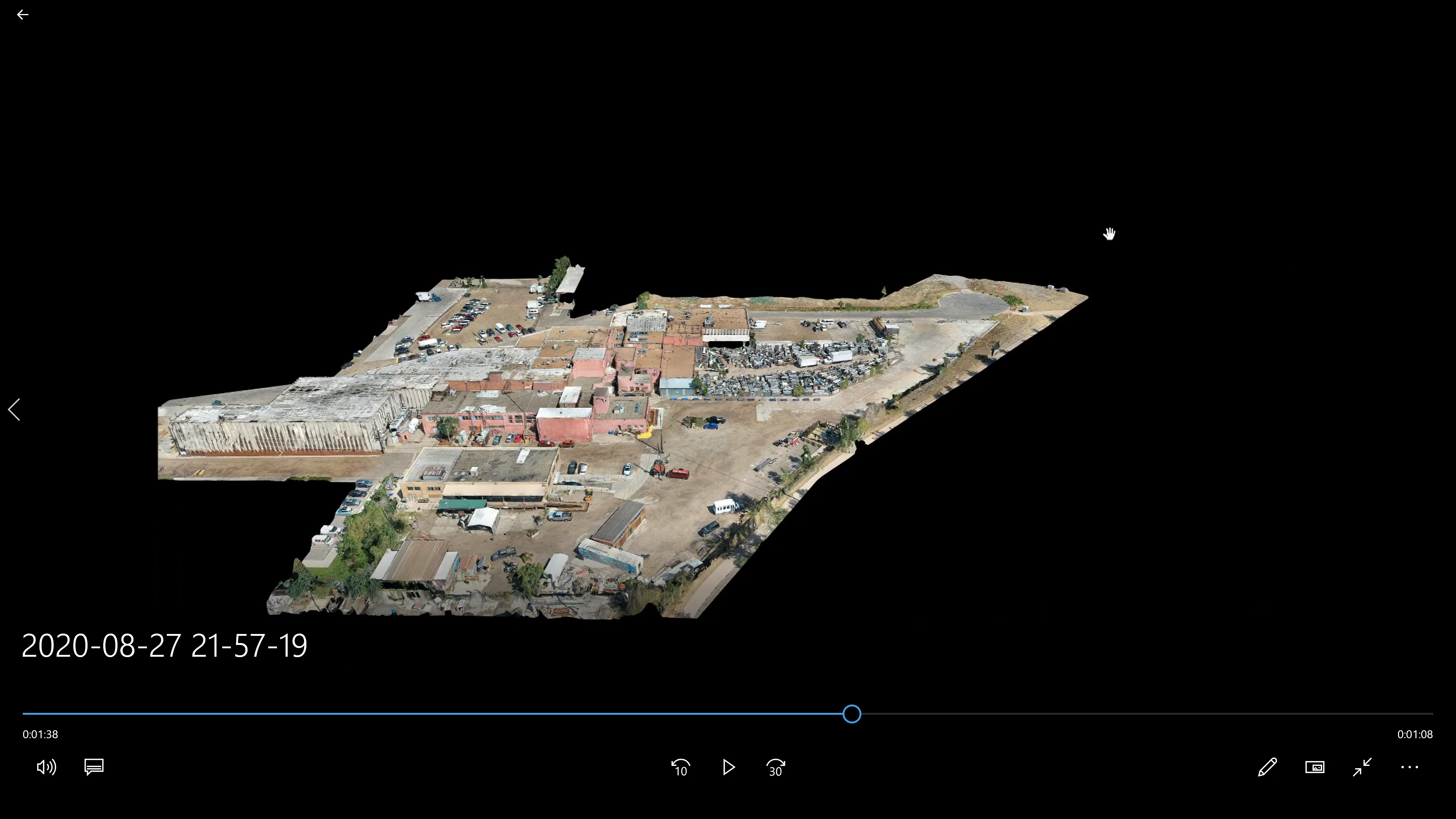1456x819 pixels.
Task: Exit full screen with the arrows icon
Action: tap(1362, 767)
